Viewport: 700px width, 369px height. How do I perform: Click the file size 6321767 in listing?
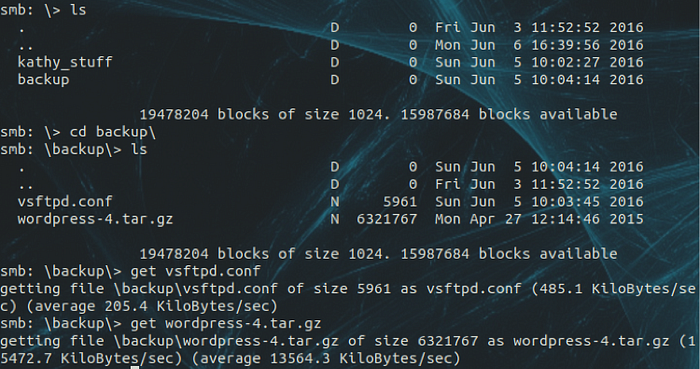[387, 219]
